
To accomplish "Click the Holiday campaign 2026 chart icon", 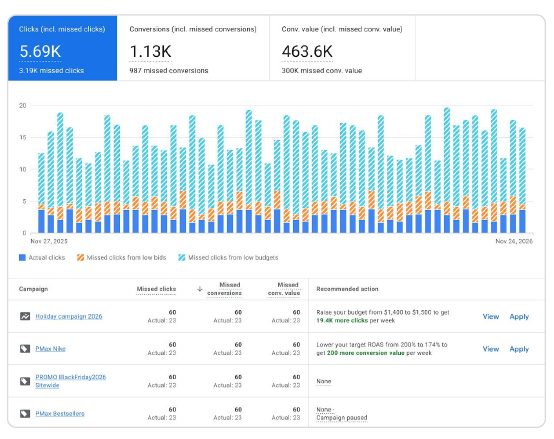I will click(x=25, y=316).
